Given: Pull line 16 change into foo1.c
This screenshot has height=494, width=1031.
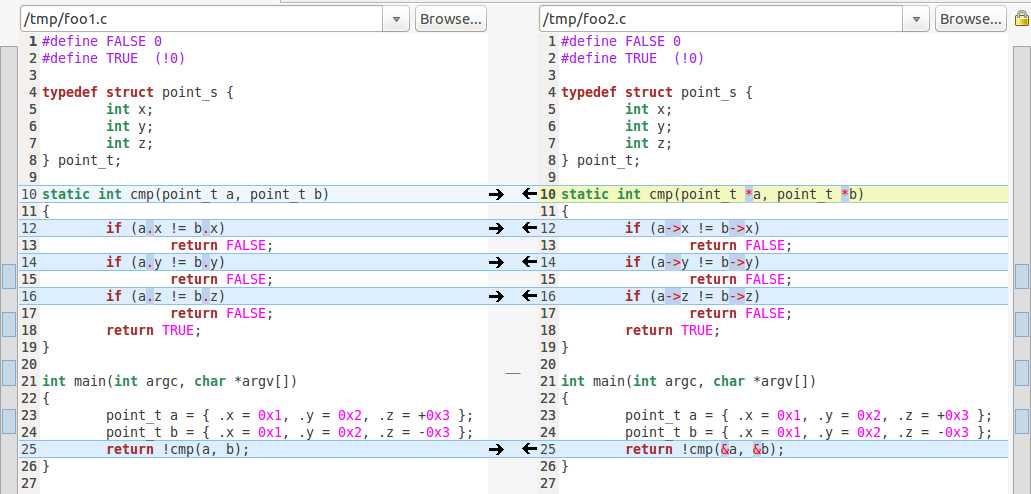Looking at the screenshot, I should [x=529, y=296].
